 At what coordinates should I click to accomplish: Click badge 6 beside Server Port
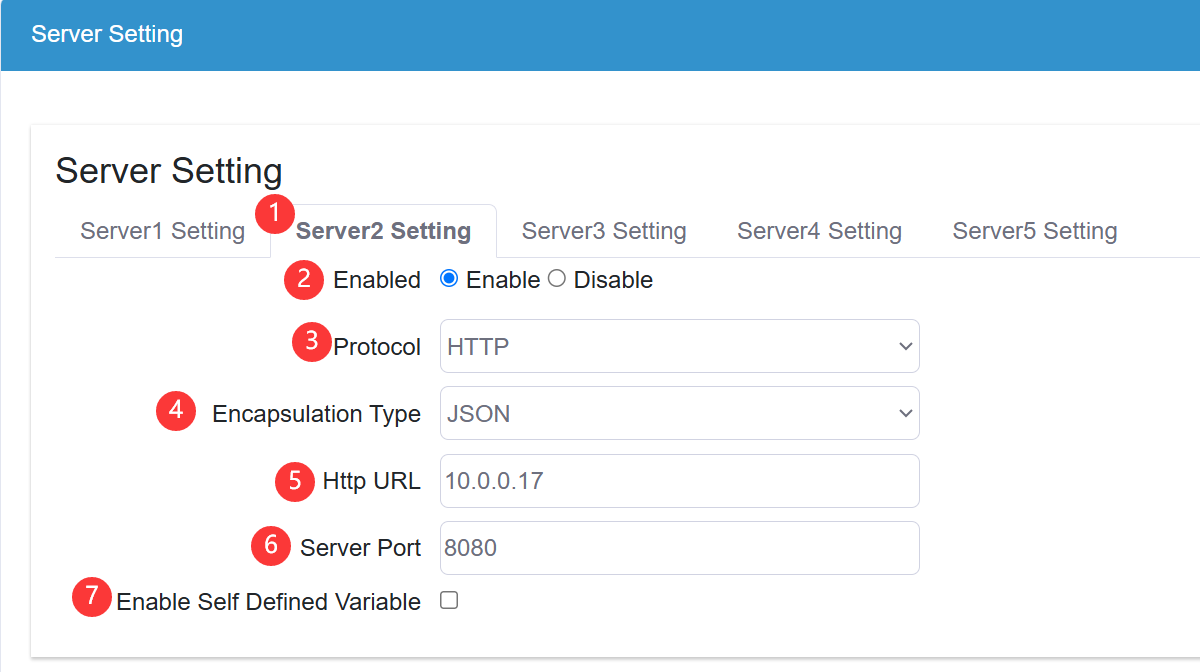pyautogui.click(x=270, y=546)
